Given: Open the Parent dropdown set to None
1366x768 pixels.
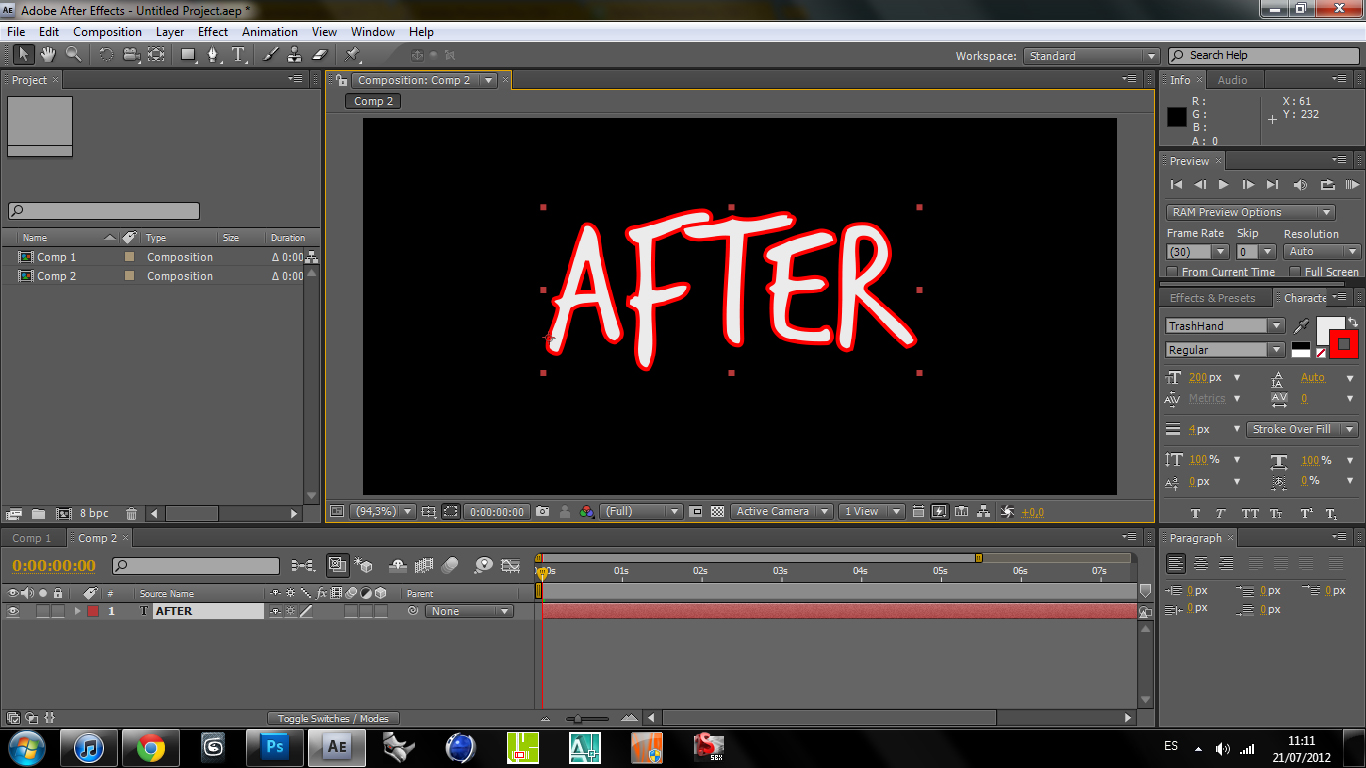Looking at the screenshot, I should [468, 611].
